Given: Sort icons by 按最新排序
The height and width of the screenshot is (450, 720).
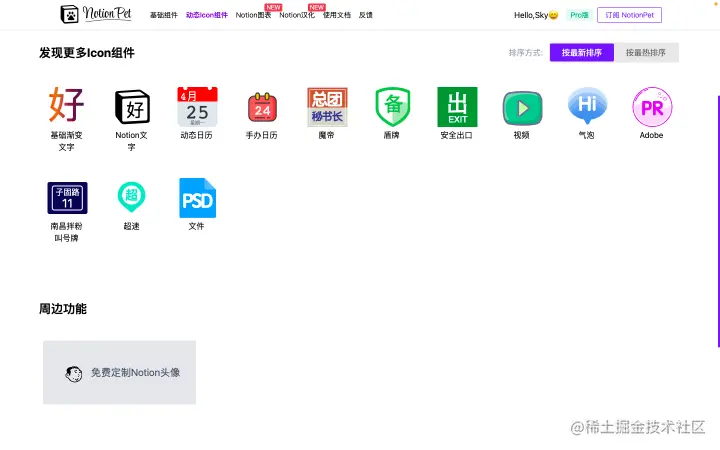Looking at the screenshot, I should [582, 53].
